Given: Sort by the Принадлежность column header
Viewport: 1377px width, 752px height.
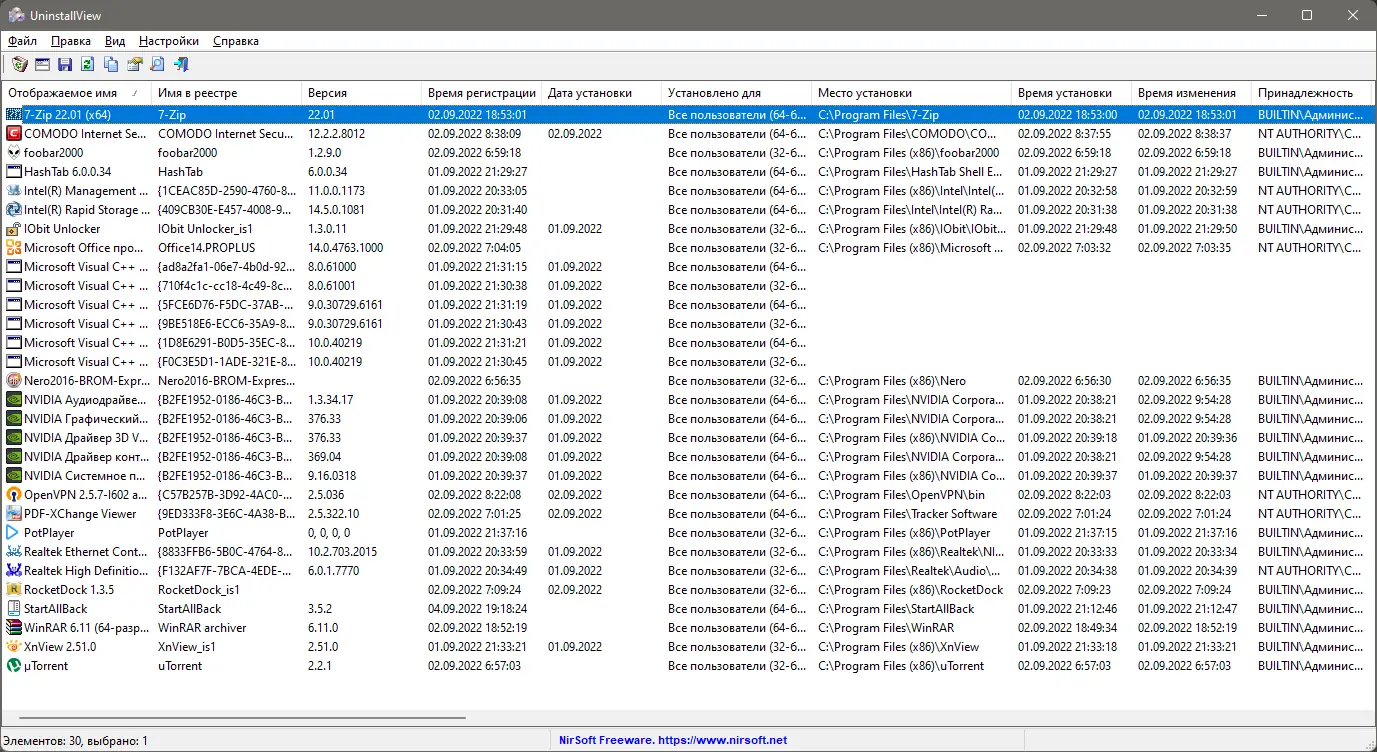Looking at the screenshot, I should [x=1311, y=93].
